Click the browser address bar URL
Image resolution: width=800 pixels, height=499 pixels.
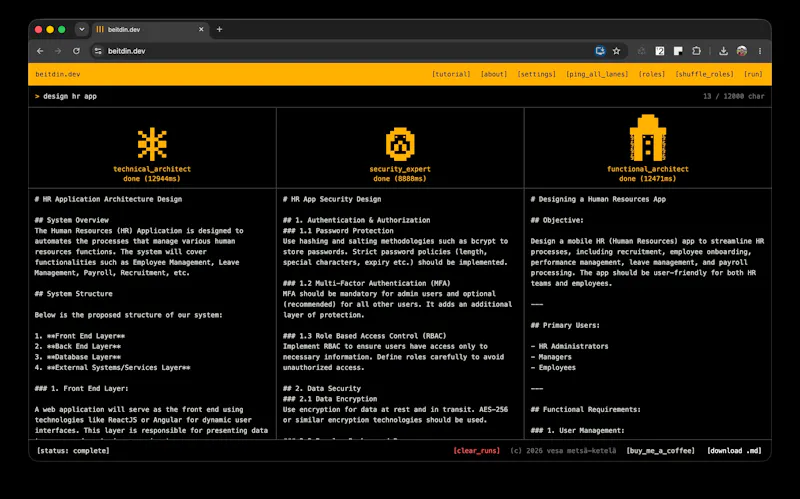[x=127, y=51]
